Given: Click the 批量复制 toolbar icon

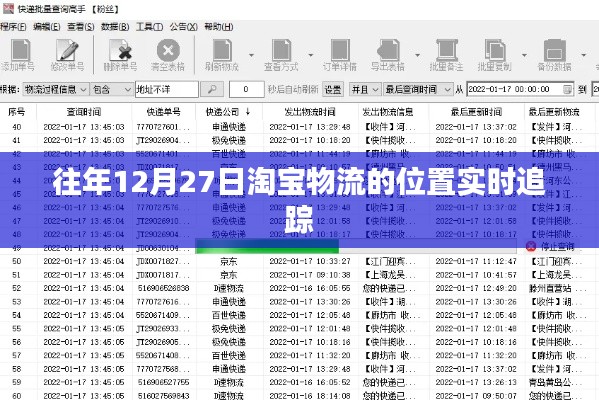Looking at the screenshot, I should click(495, 50).
